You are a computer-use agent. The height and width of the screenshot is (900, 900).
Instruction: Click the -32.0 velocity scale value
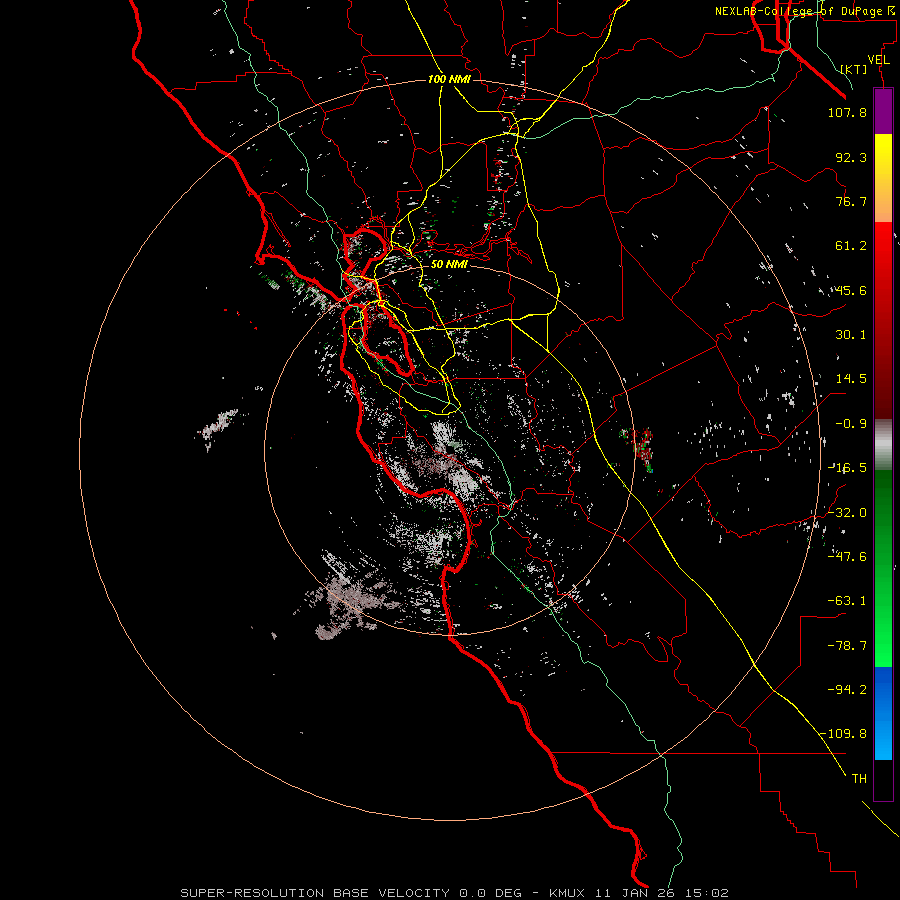click(847, 513)
